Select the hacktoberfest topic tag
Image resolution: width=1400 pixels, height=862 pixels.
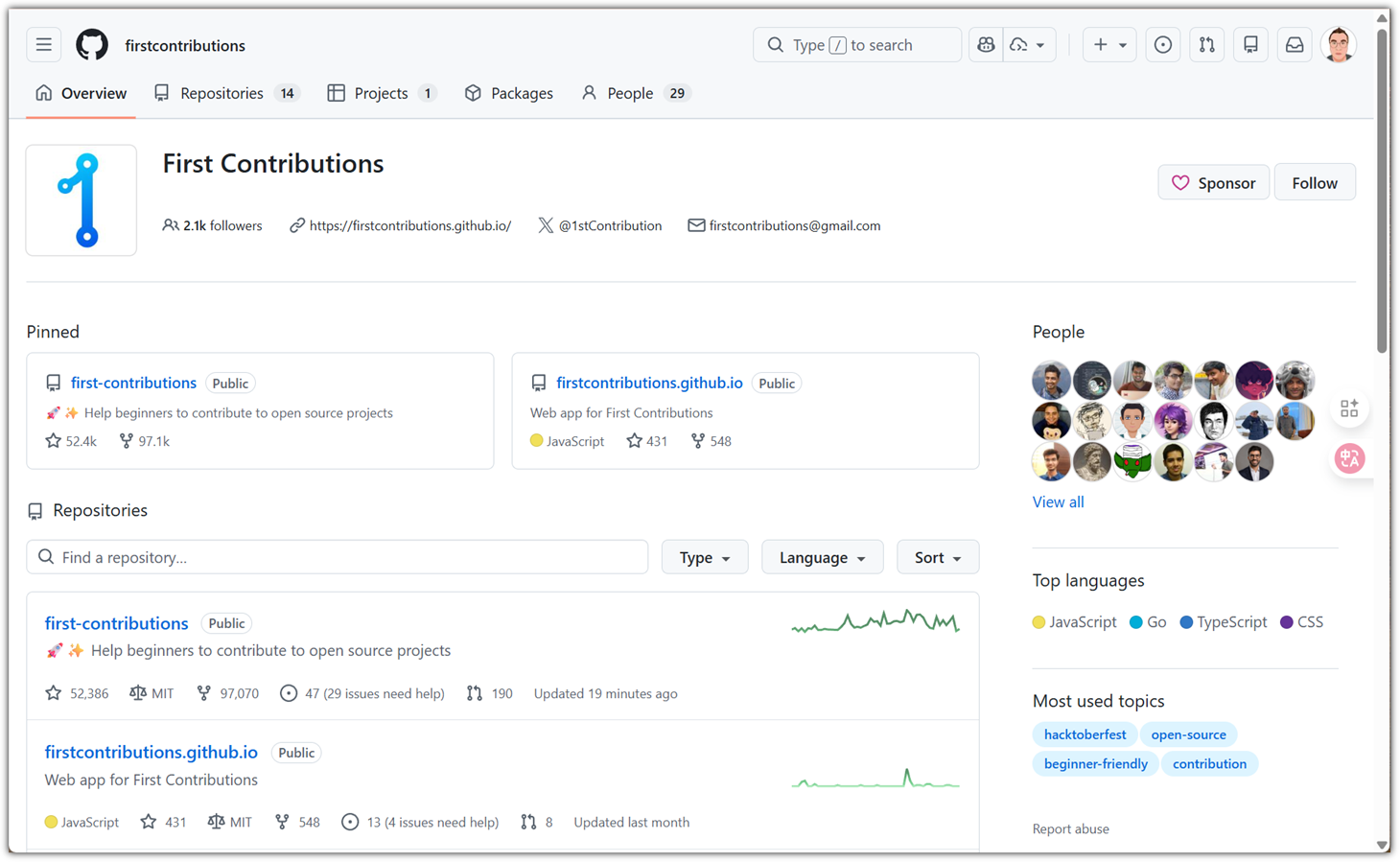[x=1085, y=734]
